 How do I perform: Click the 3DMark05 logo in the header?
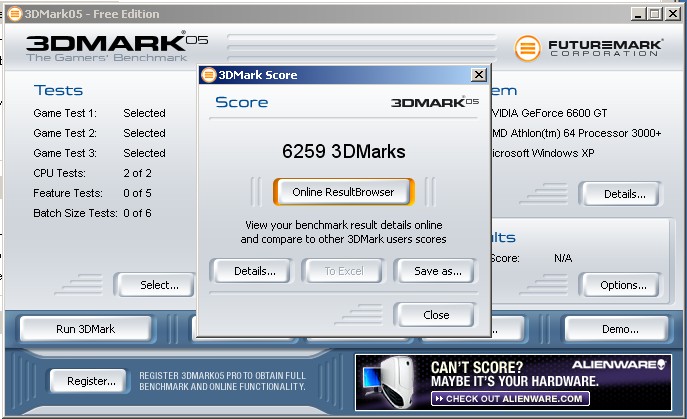(x=117, y=46)
